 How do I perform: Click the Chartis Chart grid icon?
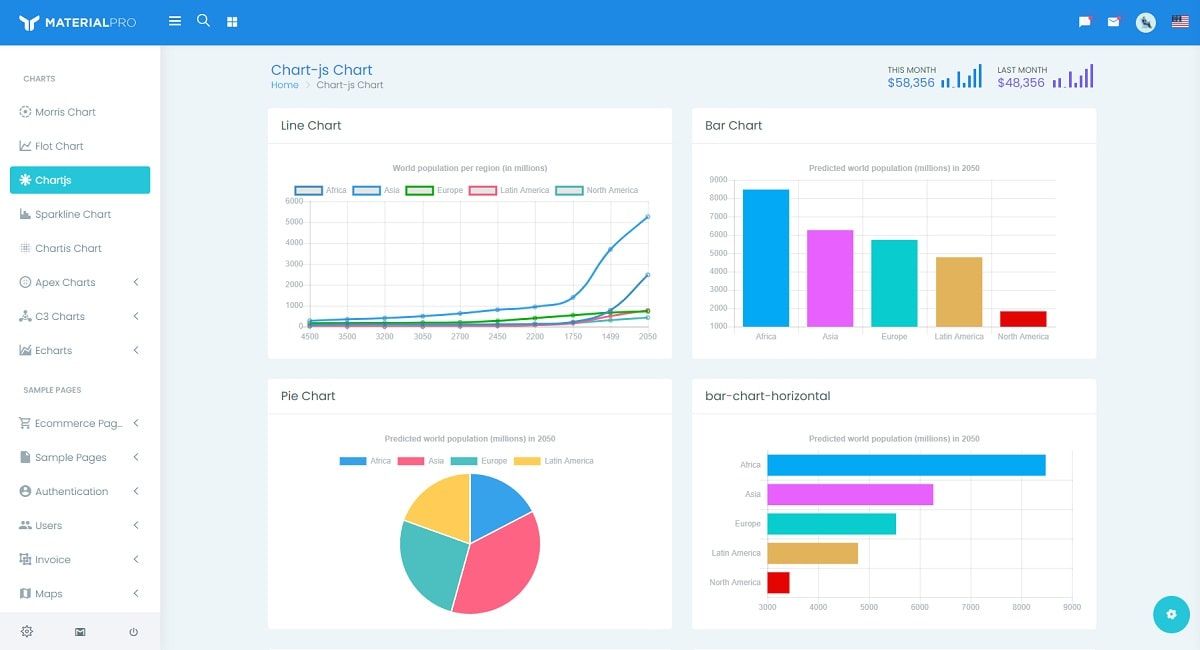pos(24,248)
